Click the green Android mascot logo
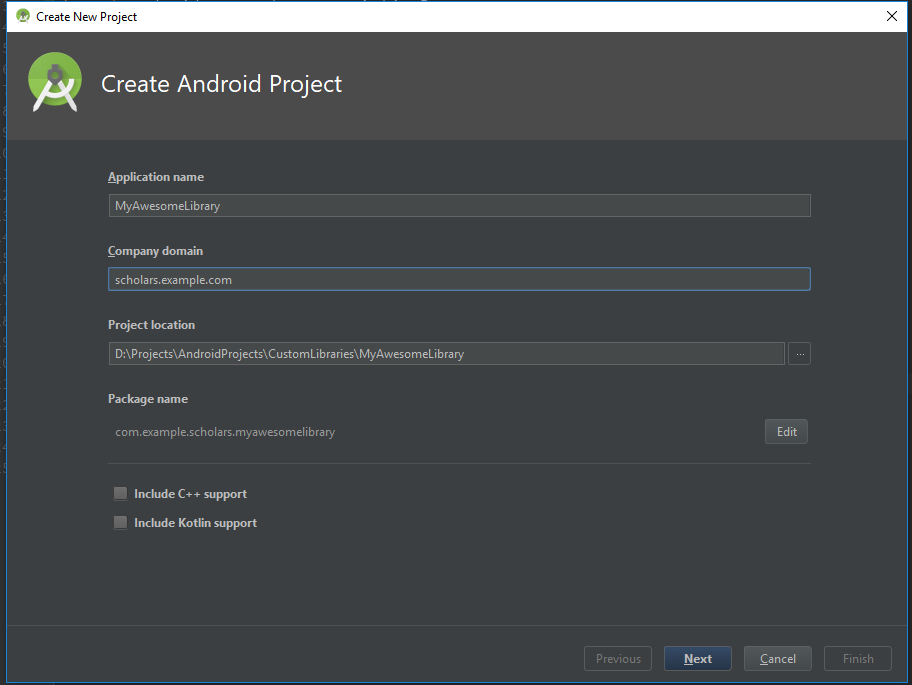The width and height of the screenshot is (912, 685). (x=54, y=82)
